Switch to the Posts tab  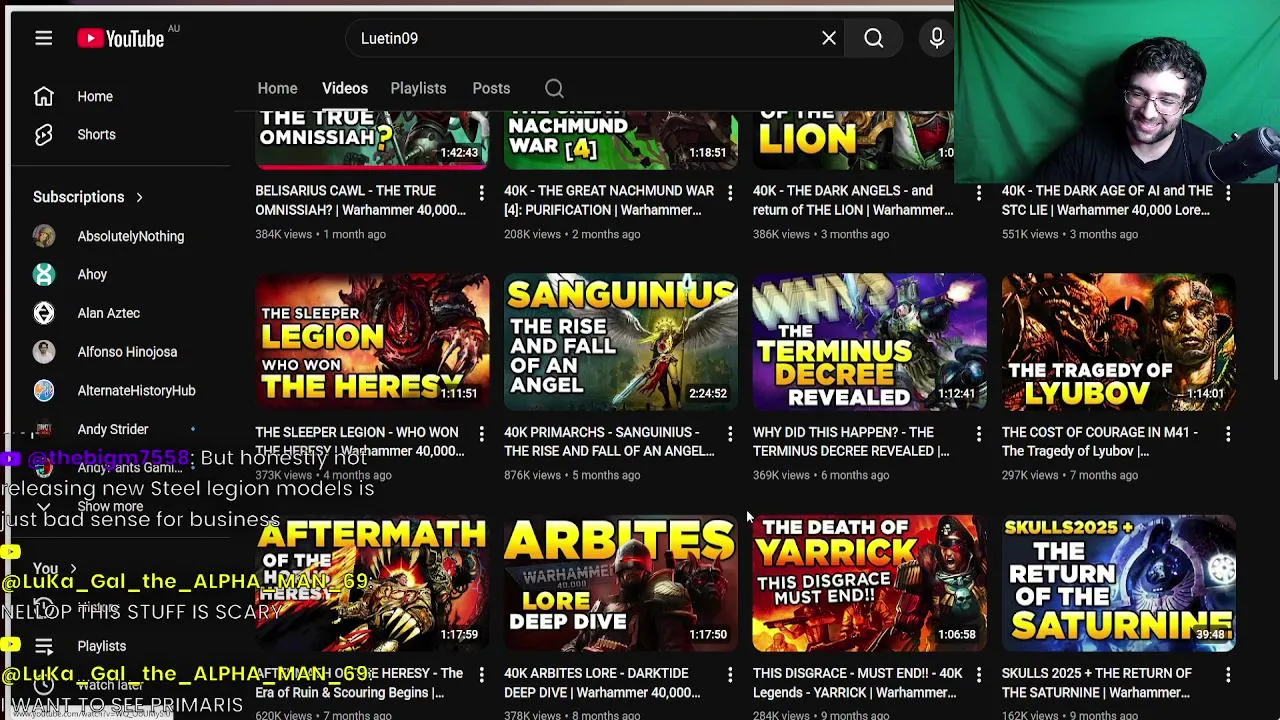pyautogui.click(x=491, y=88)
